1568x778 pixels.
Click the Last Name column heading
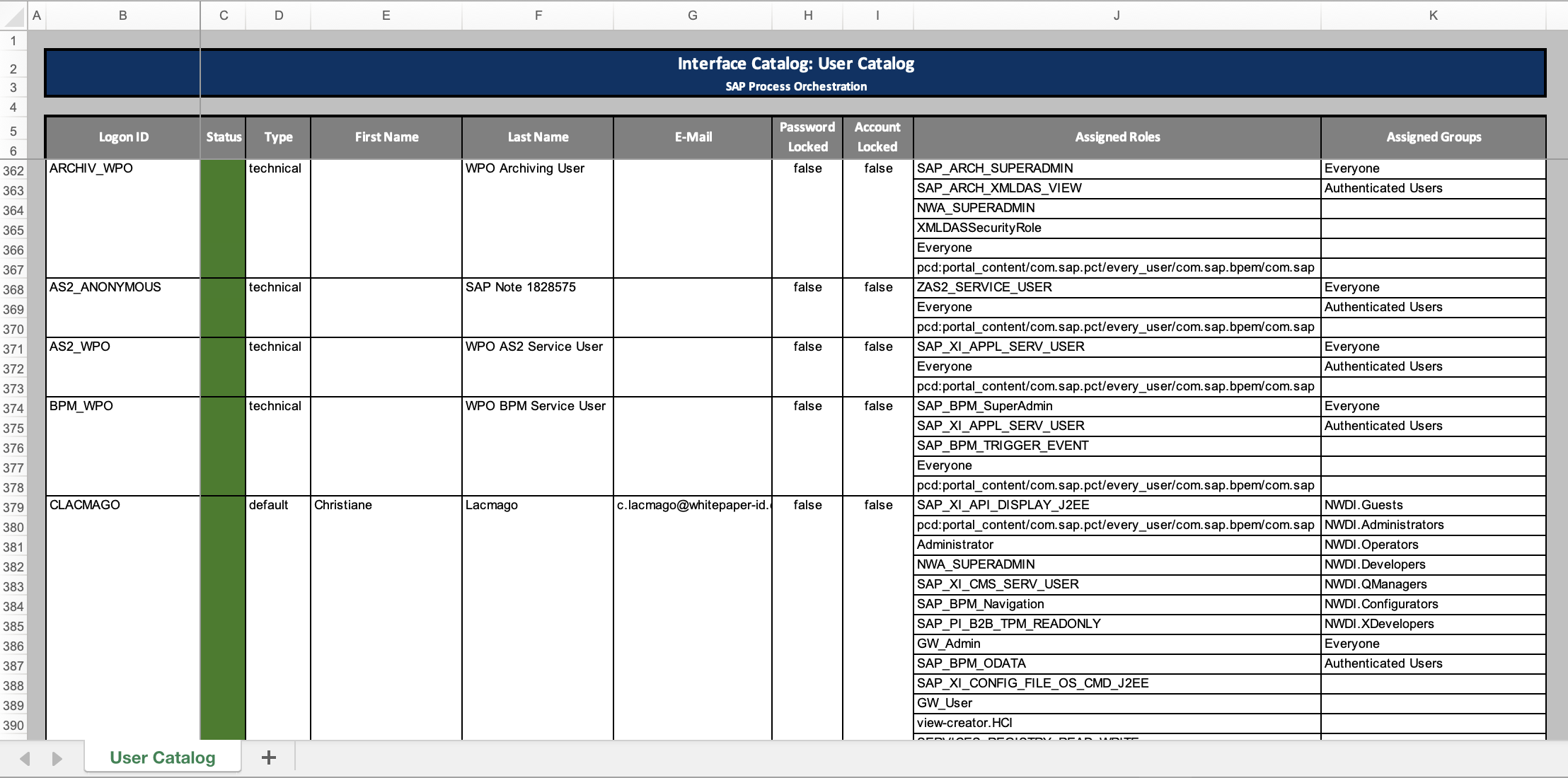click(538, 137)
